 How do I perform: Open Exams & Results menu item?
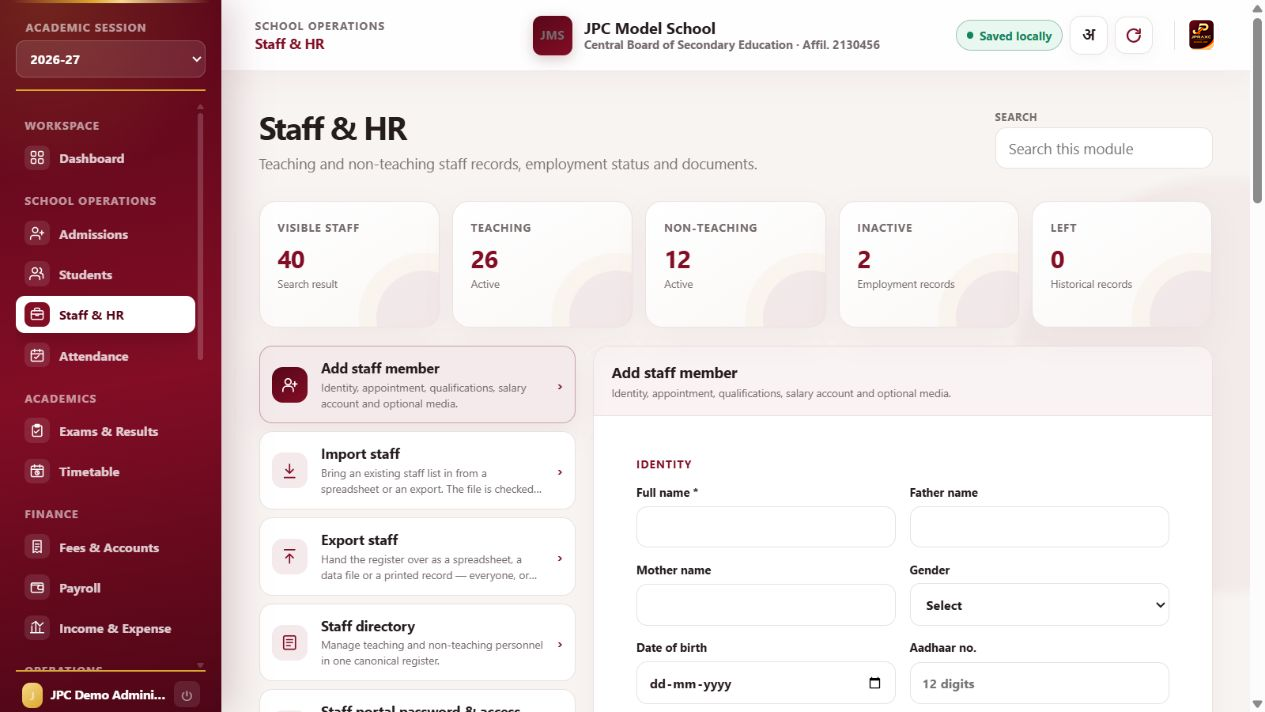[x=106, y=431]
